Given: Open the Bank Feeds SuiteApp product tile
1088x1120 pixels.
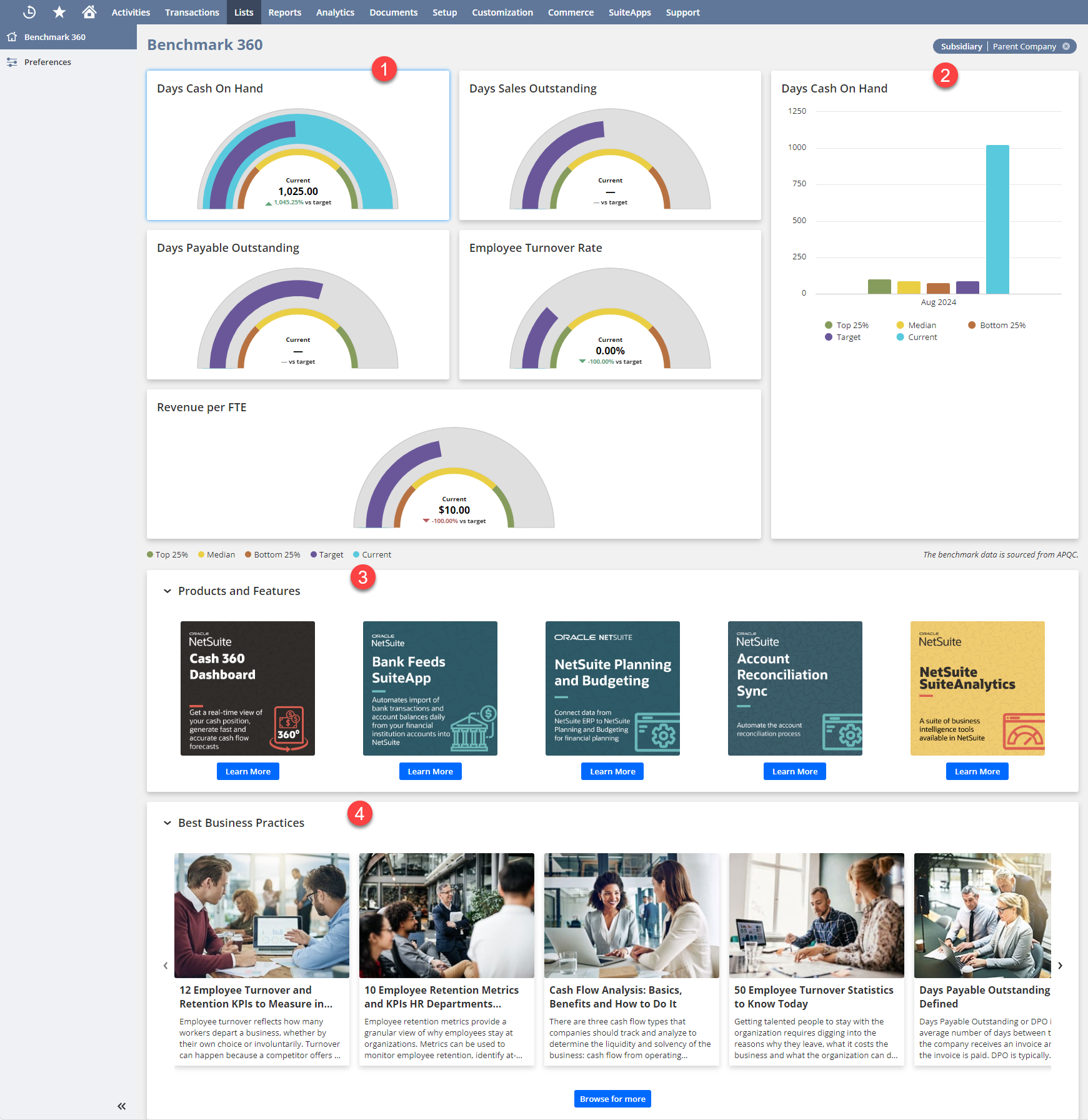Looking at the screenshot, I should 430,688.
